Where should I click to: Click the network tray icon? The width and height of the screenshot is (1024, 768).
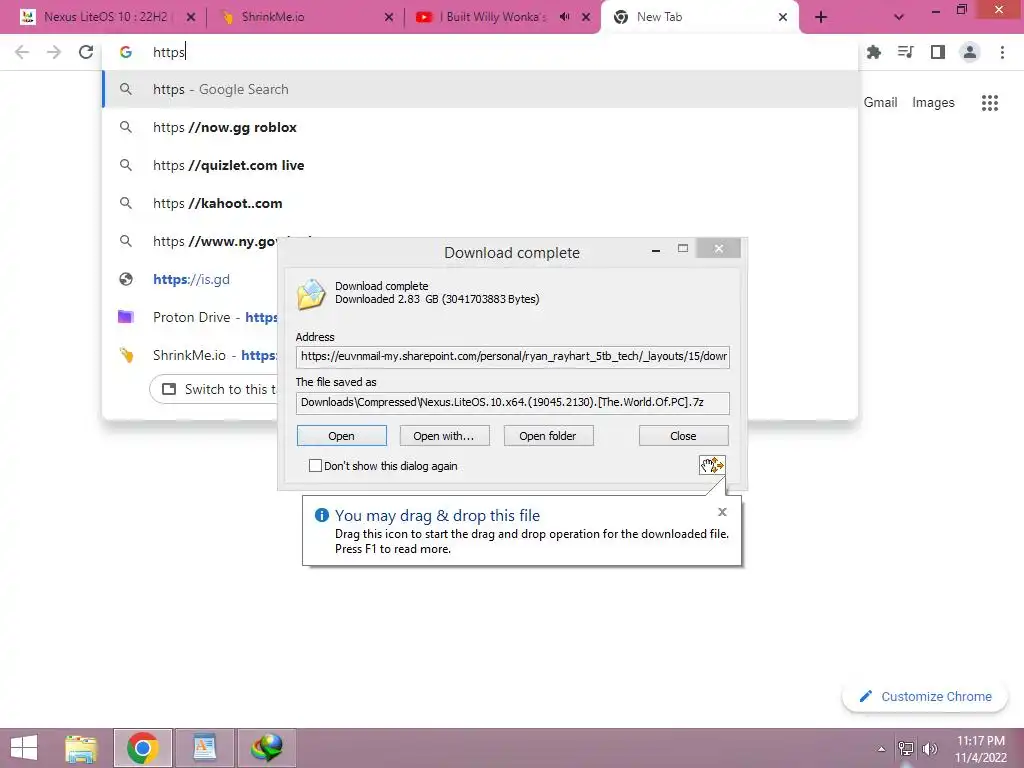pyautogui.click(x=906, y=749)
